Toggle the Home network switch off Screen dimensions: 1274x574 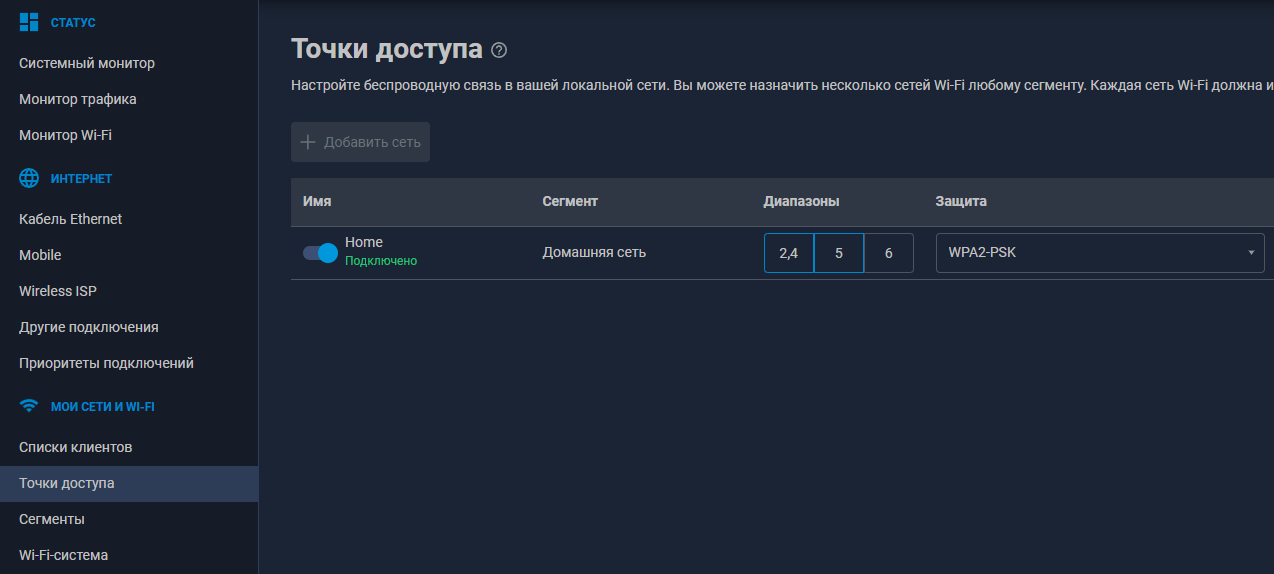click(x=320, y=253)
